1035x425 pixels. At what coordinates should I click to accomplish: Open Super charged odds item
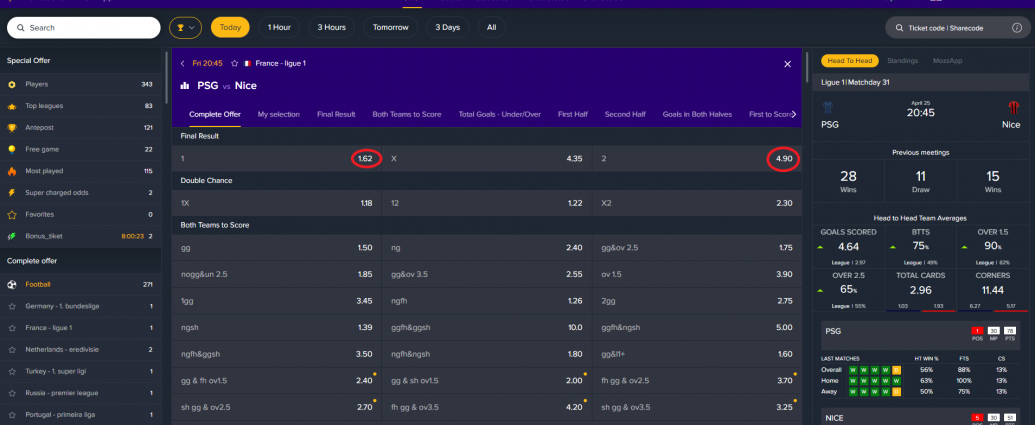tap(81, 193)
